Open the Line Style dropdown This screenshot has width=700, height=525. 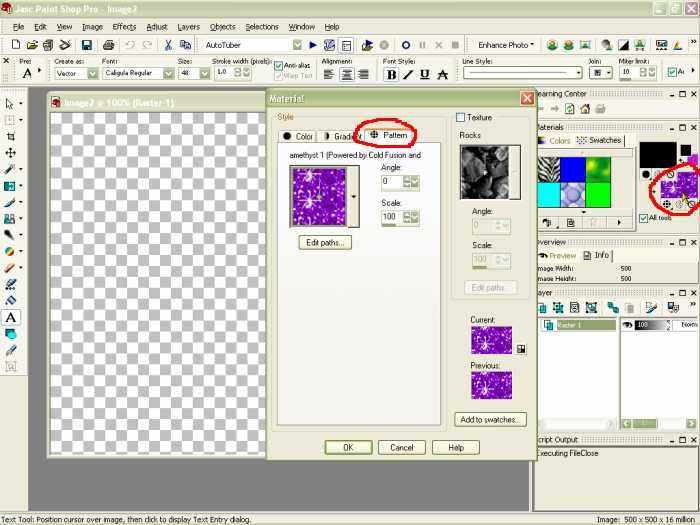click(x=579, y=73)
